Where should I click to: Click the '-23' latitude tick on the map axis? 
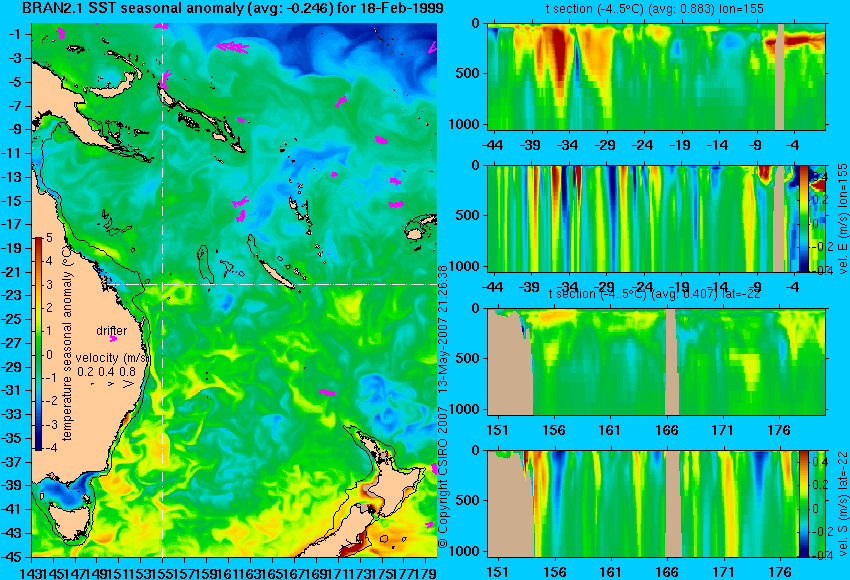click(x=12, y=295)
